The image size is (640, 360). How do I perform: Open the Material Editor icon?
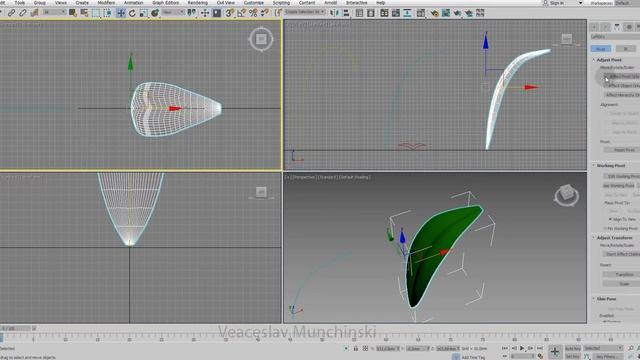tap(420, 13)
